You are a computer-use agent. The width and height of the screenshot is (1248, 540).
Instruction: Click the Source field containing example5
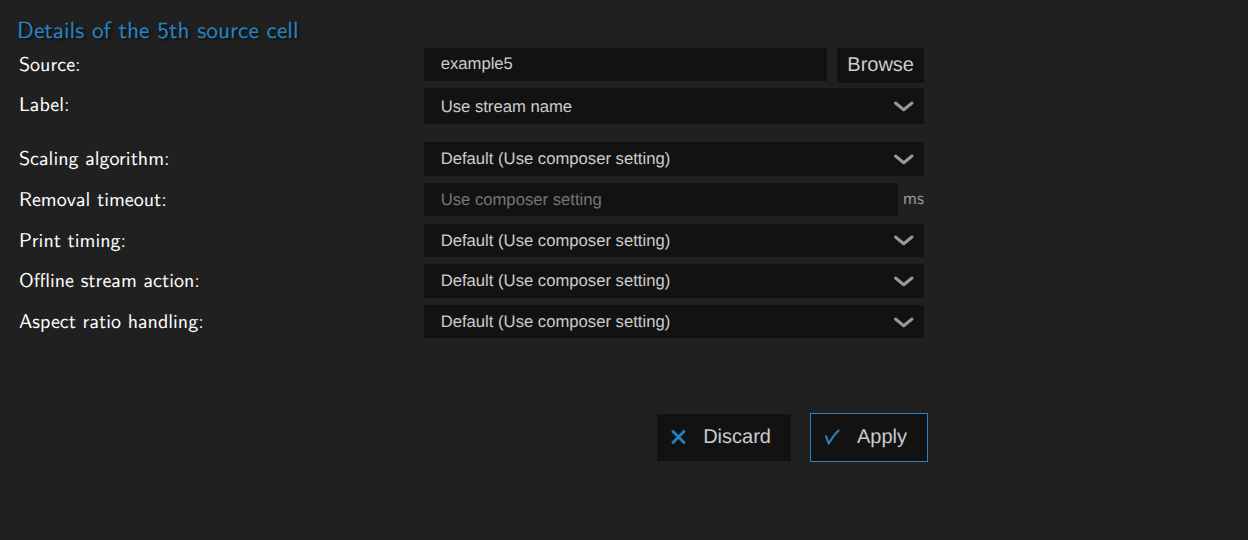coord(625,64)
